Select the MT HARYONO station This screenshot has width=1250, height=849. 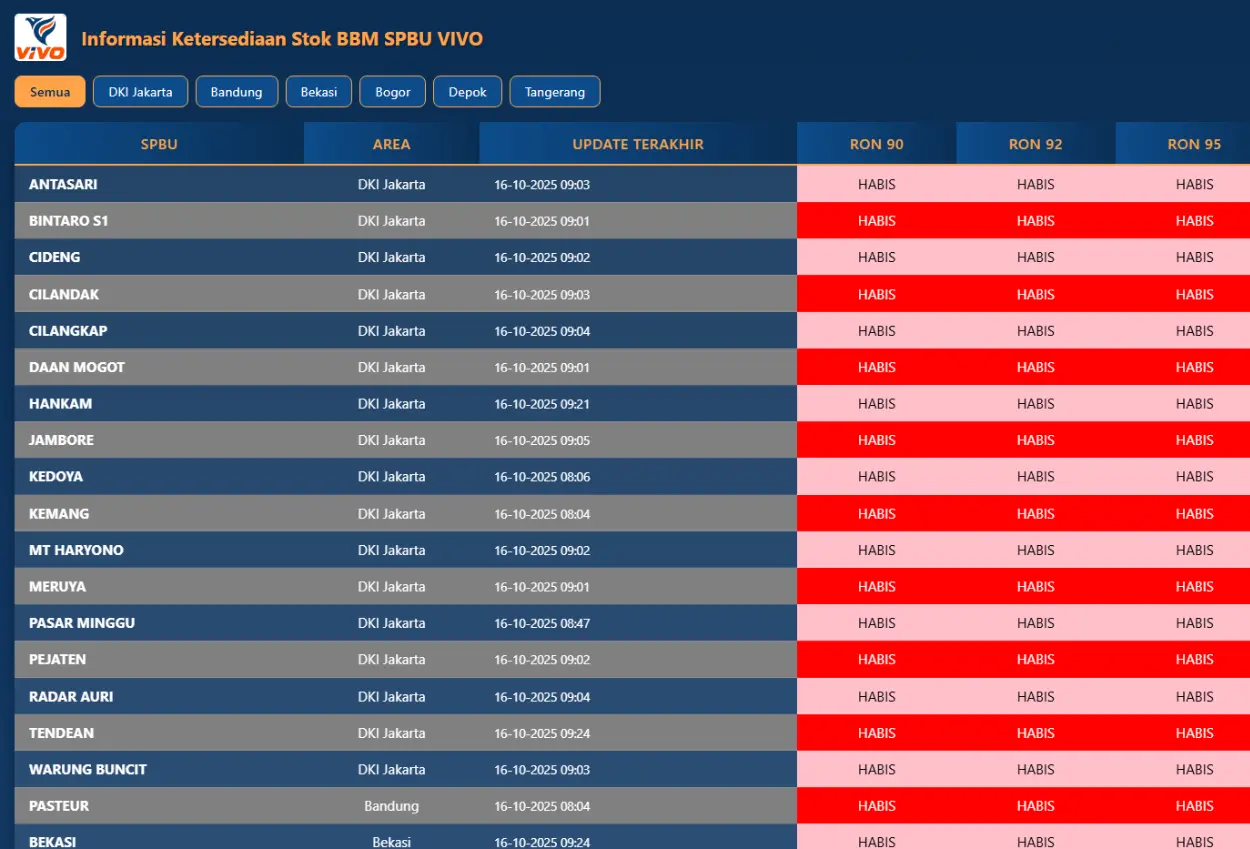(x=76, y=550)
